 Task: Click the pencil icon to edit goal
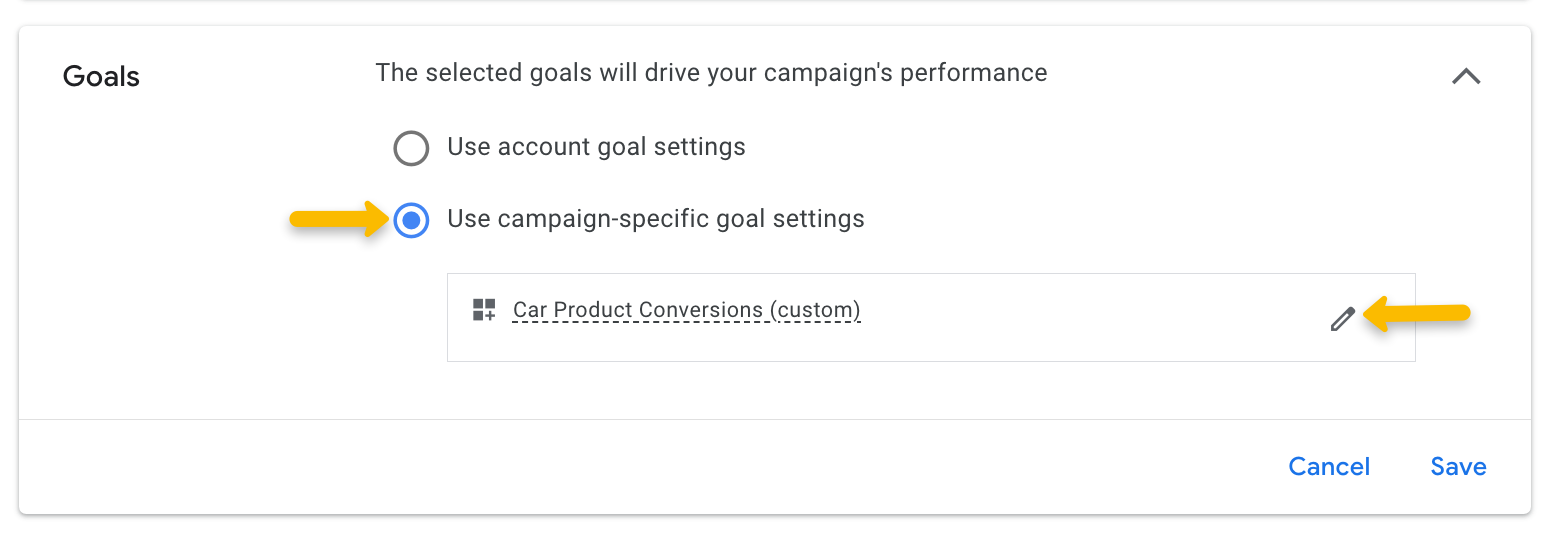point(1342,319)
